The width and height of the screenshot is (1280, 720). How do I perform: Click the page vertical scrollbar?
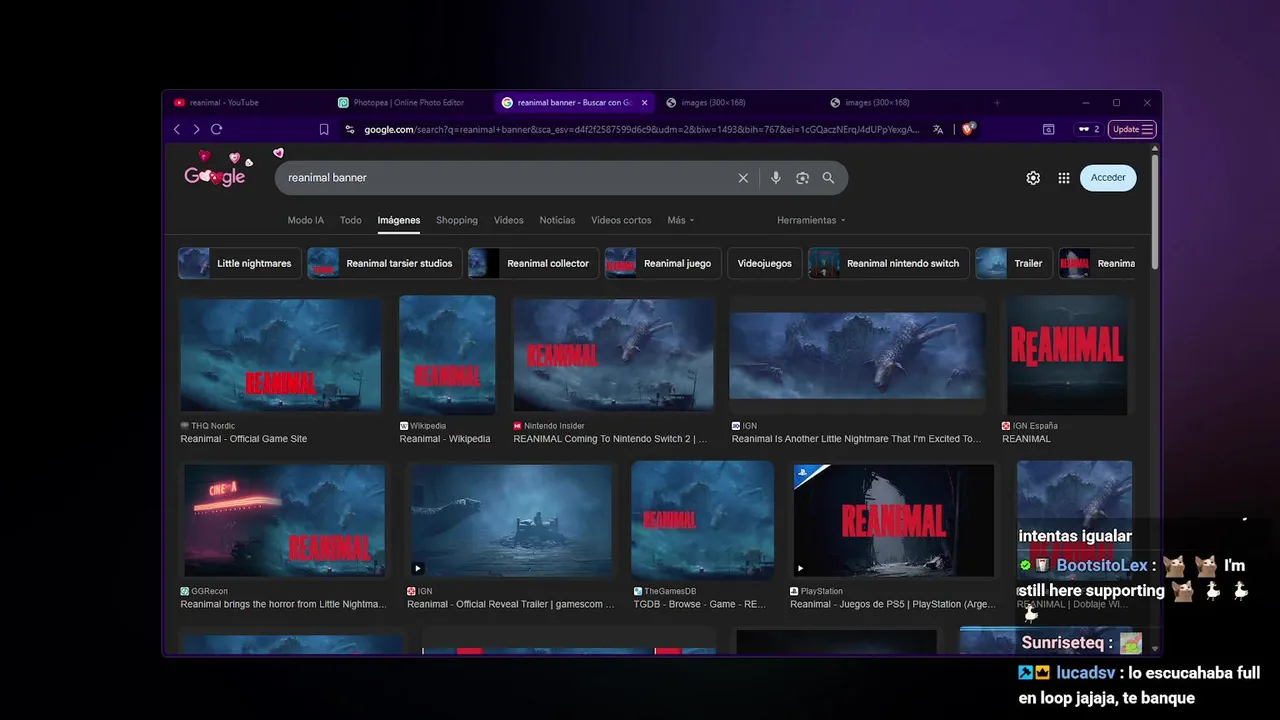(1156, 210)
